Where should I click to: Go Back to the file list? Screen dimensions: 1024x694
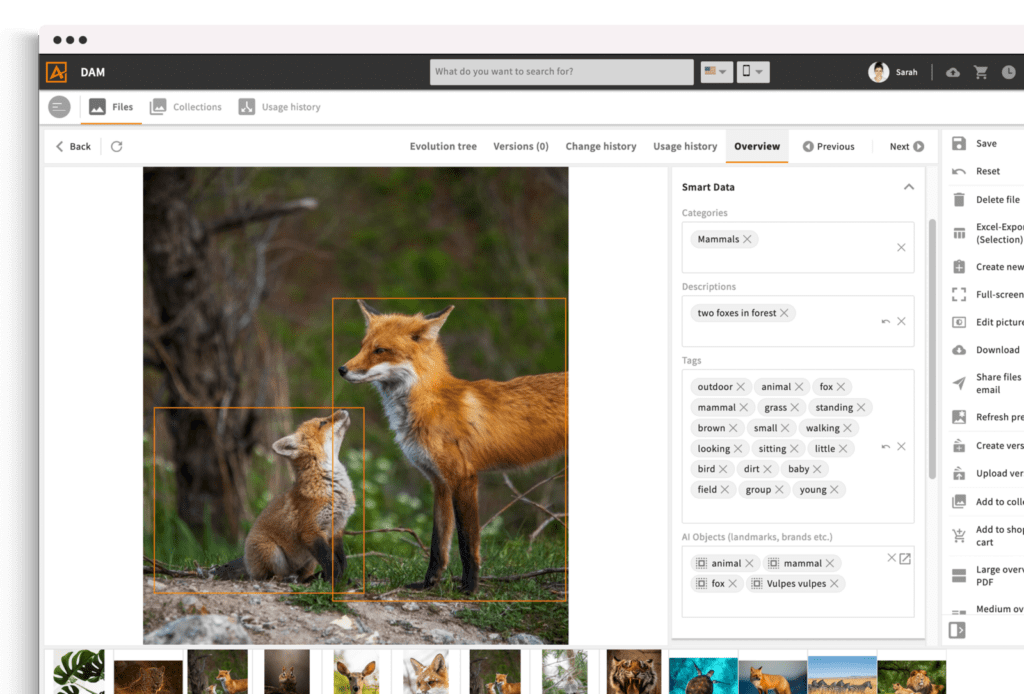click(73, 146)
